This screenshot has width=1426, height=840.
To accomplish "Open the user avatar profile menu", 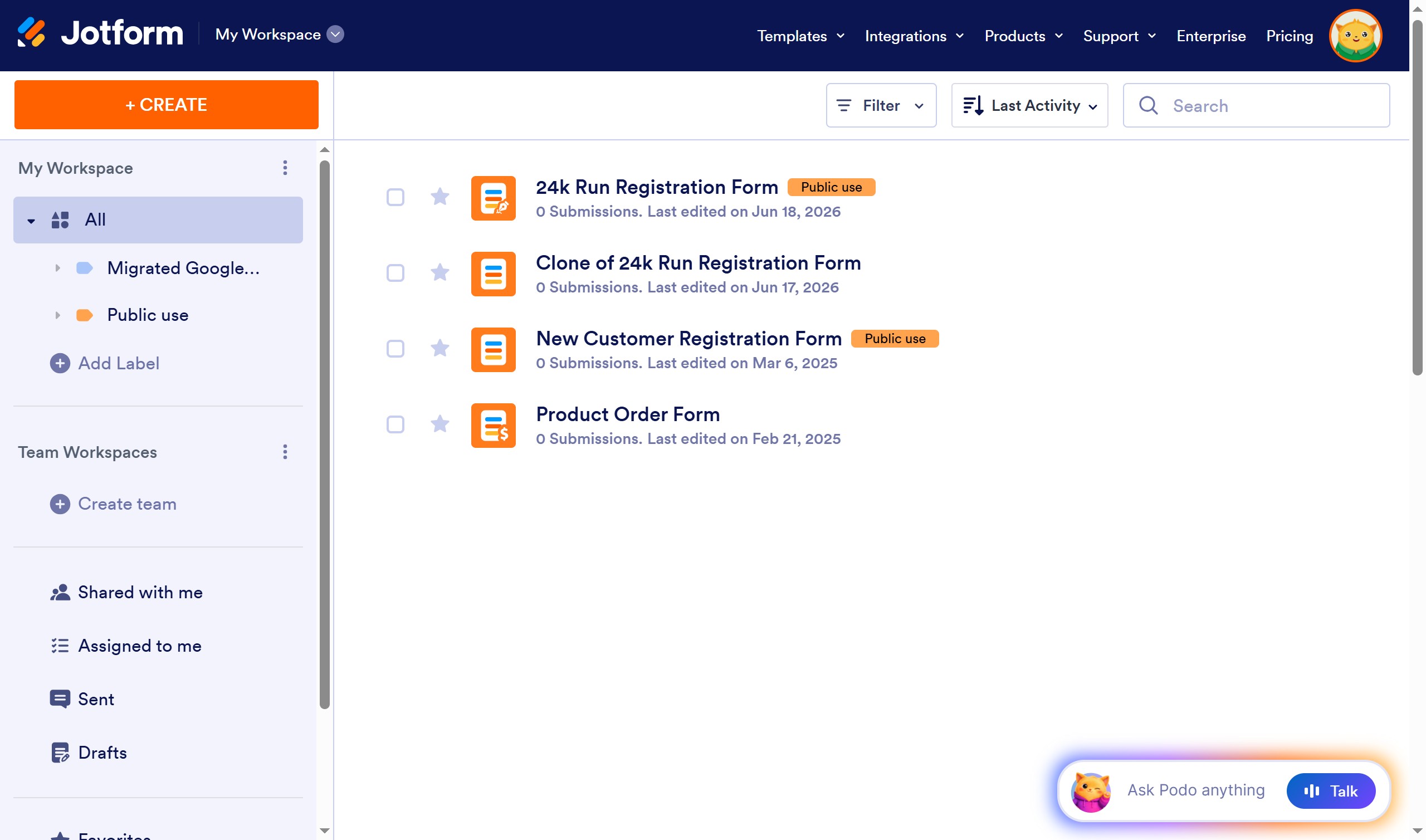I will (1355, 35).
